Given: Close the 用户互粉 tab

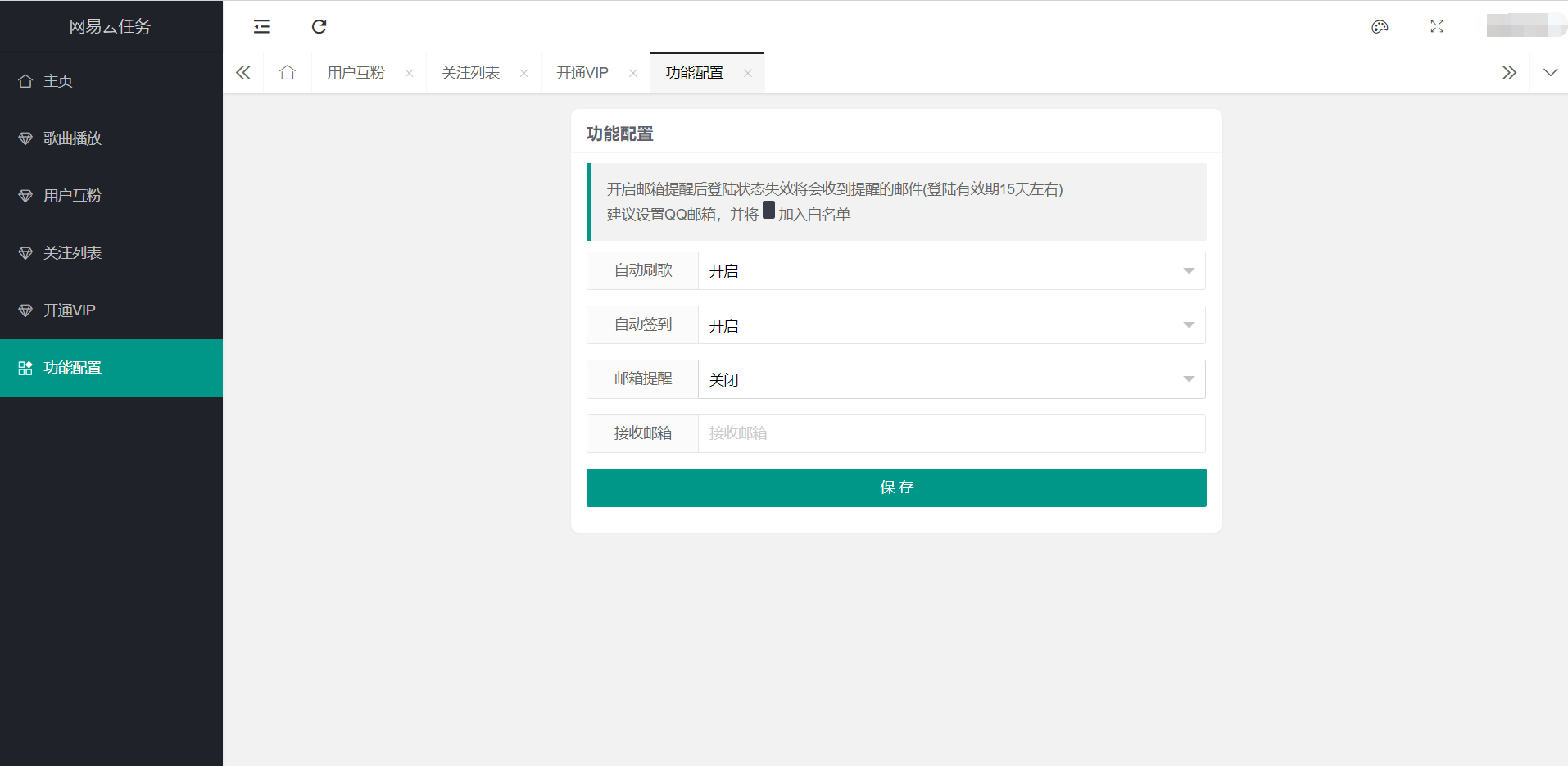Looking at the screenshot, I should coord(409,73).
